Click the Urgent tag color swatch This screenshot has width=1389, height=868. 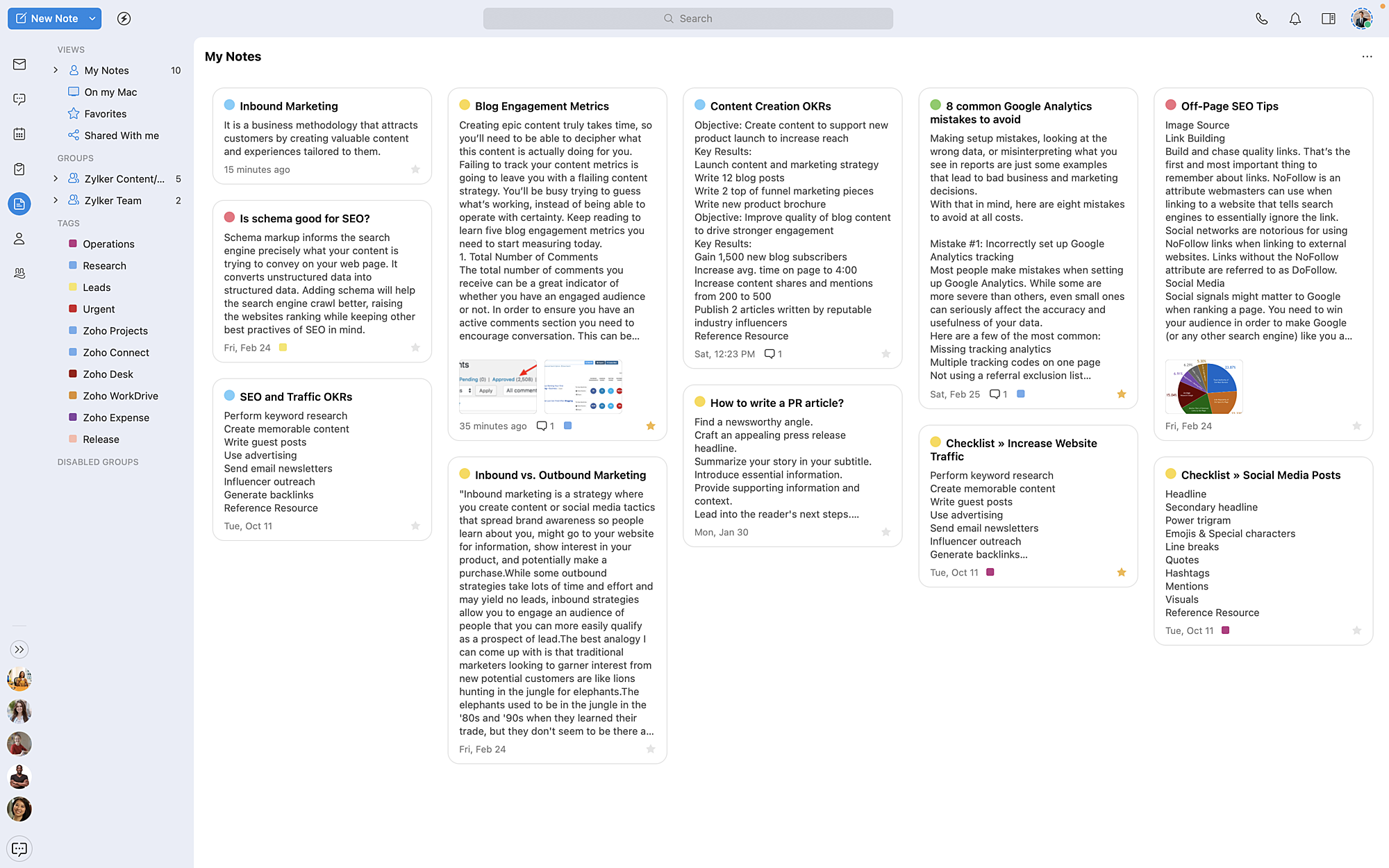point(73,309)
